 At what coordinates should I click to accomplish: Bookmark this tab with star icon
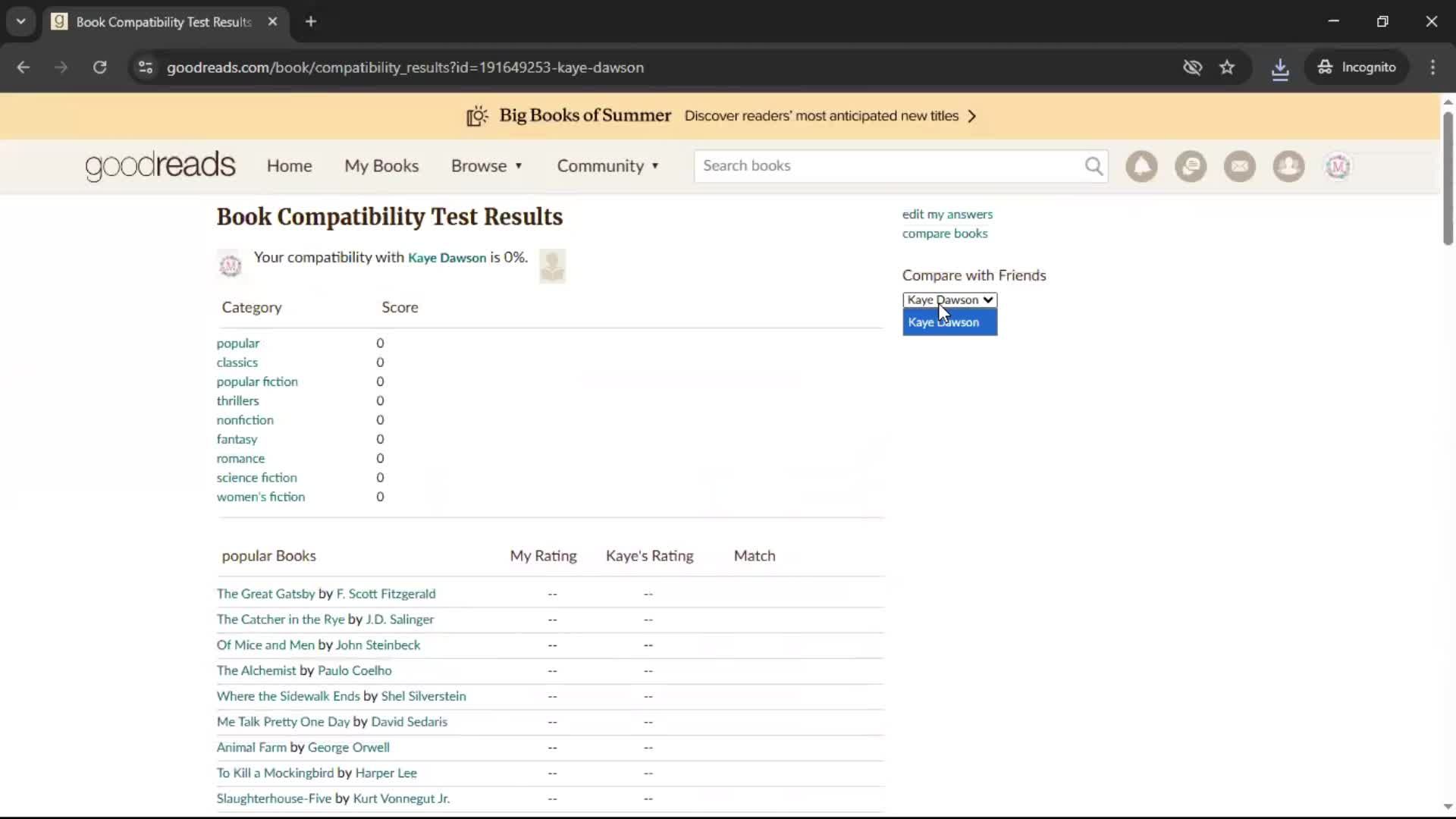coord(1227,67)
